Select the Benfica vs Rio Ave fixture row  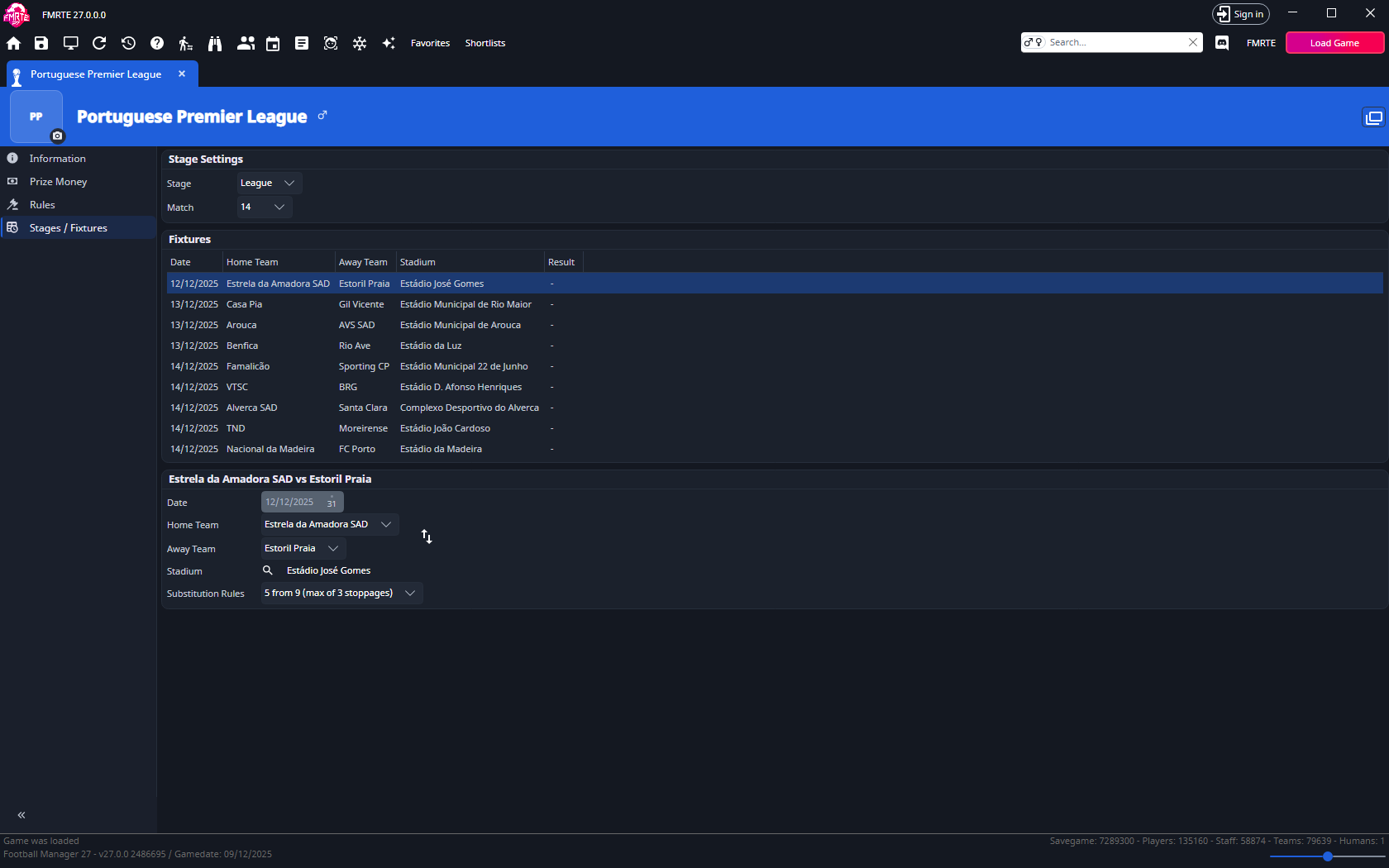[775, 346]
